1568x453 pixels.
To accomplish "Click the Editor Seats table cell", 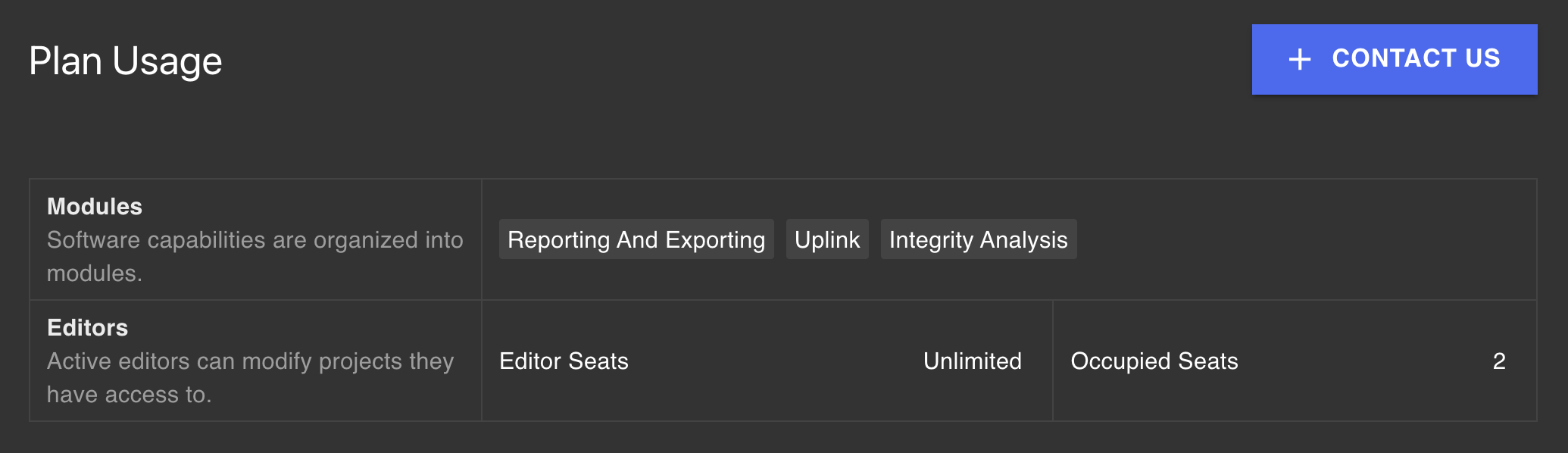I will click(767, 361).
